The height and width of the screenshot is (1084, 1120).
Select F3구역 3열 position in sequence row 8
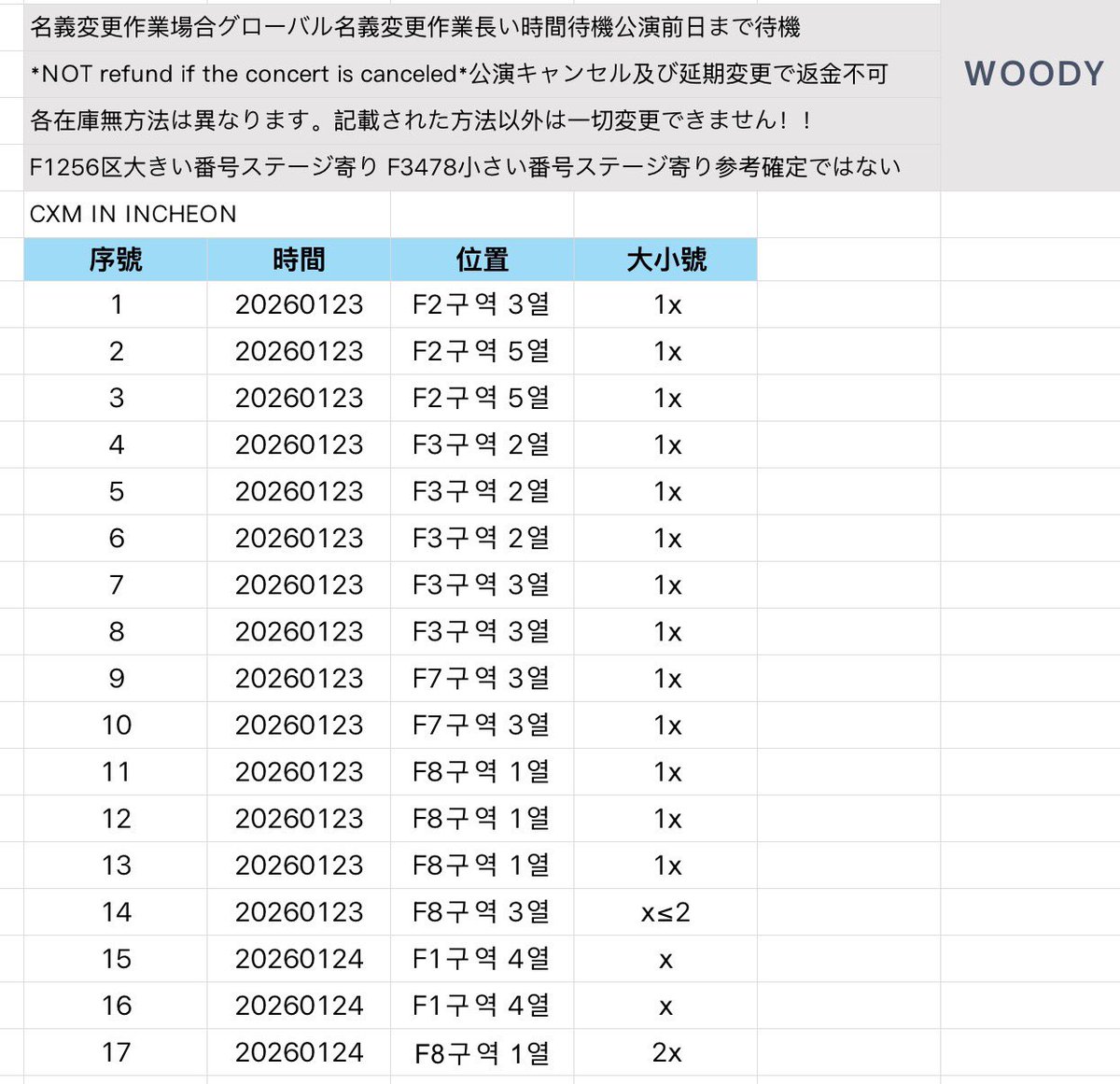click(x=482, y=631)
